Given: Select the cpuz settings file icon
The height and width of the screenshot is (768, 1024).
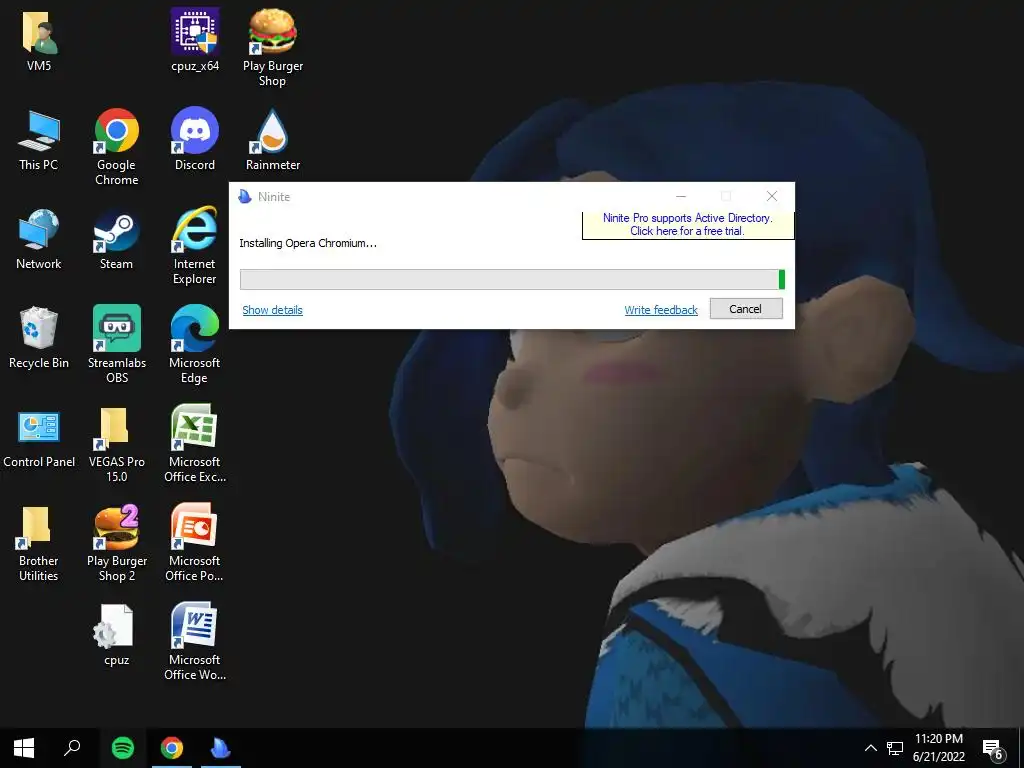Looking at the screenshot, I should tap(116, 635).
